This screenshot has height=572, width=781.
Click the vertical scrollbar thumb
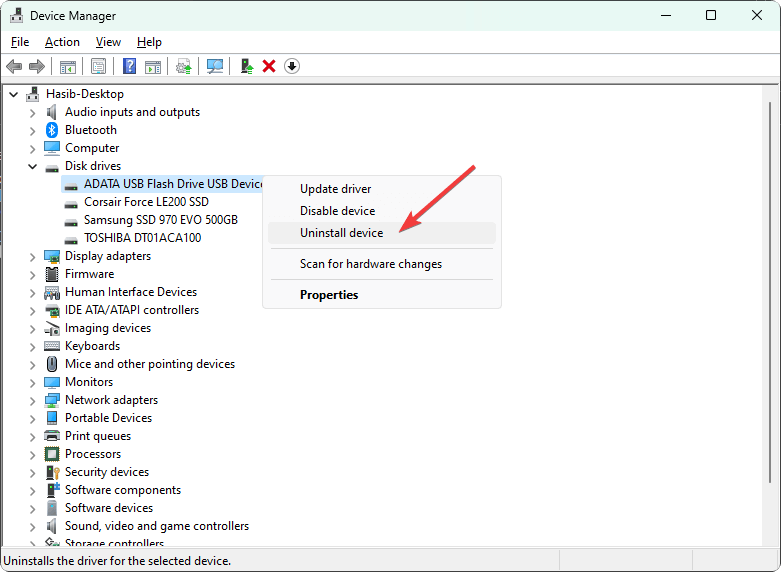[770, 292]
